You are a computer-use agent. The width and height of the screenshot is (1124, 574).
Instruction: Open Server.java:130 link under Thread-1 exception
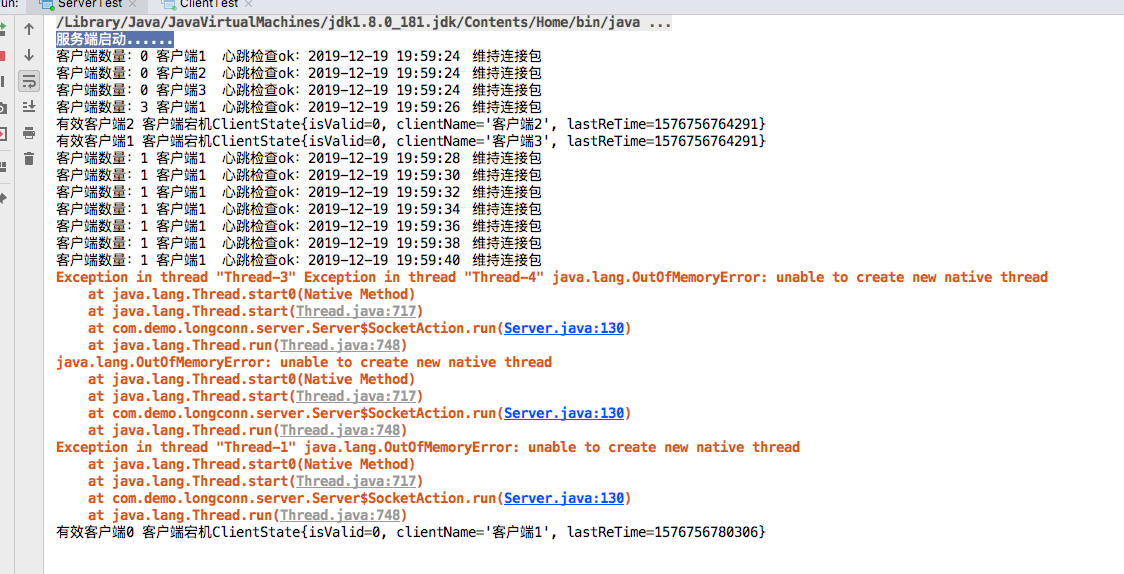pyautogui.click(x=563, y=498)
